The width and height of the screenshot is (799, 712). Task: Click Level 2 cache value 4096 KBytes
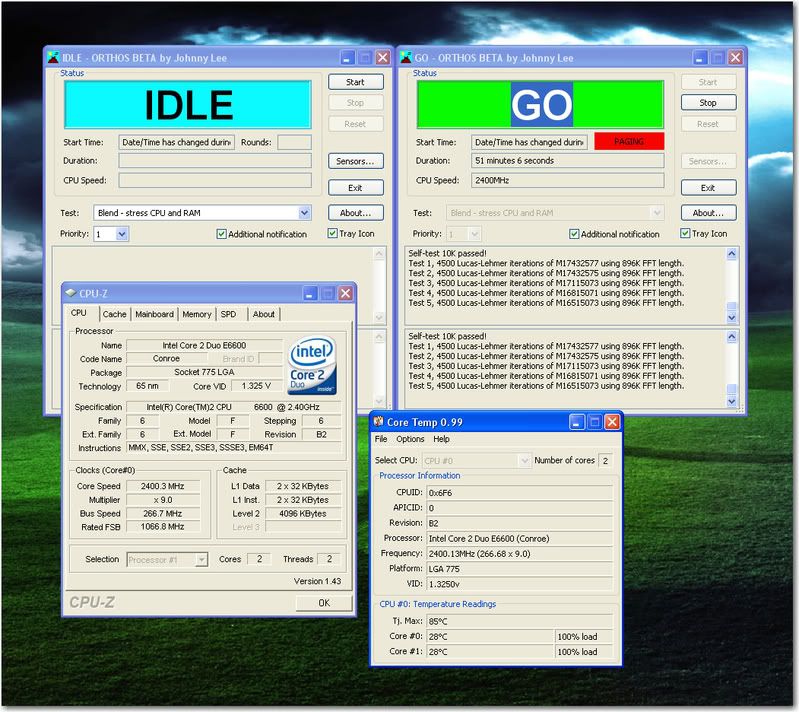(303, 514)
